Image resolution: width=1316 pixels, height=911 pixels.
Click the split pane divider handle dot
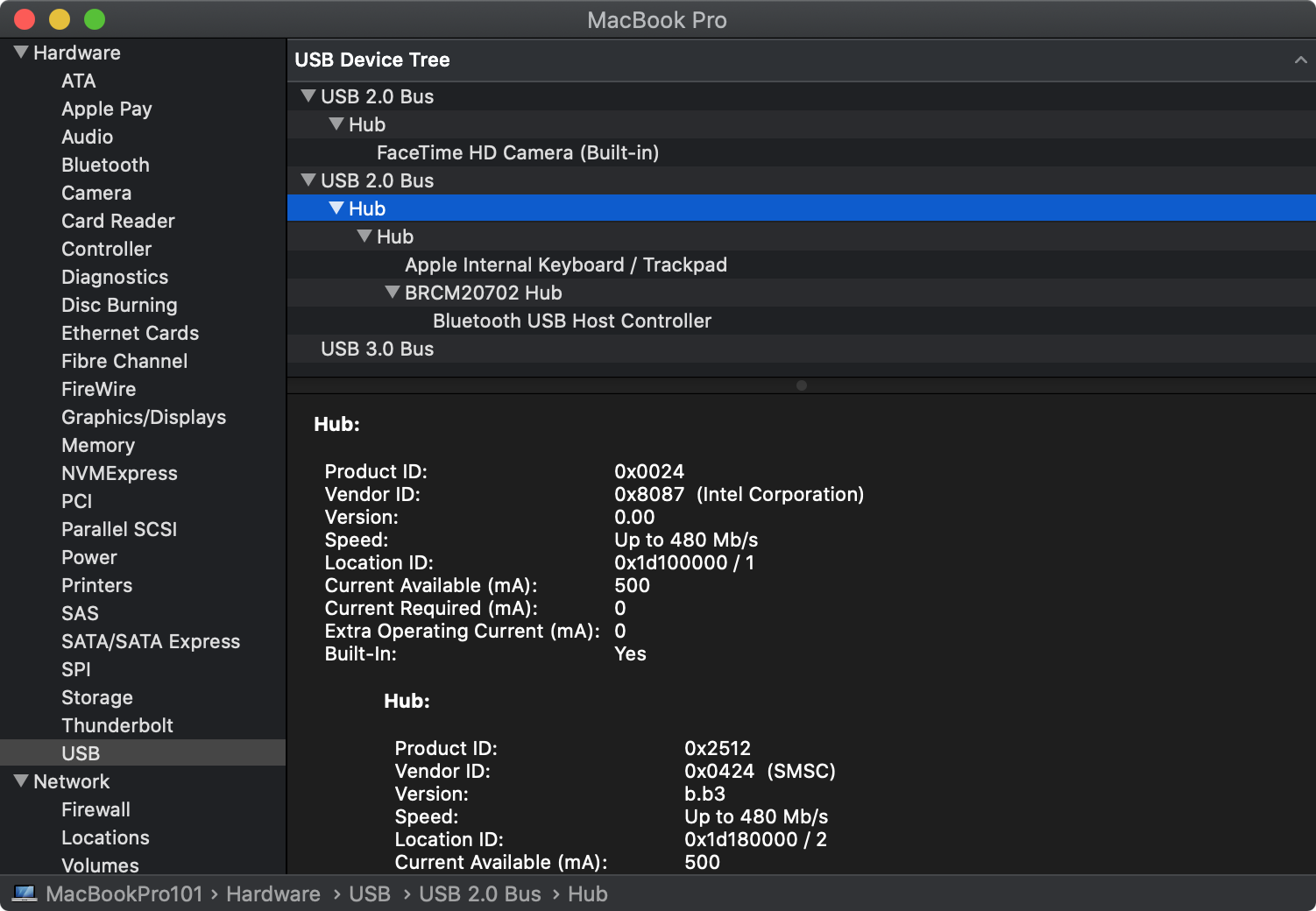pyautogui.click(x=801, y=385)
